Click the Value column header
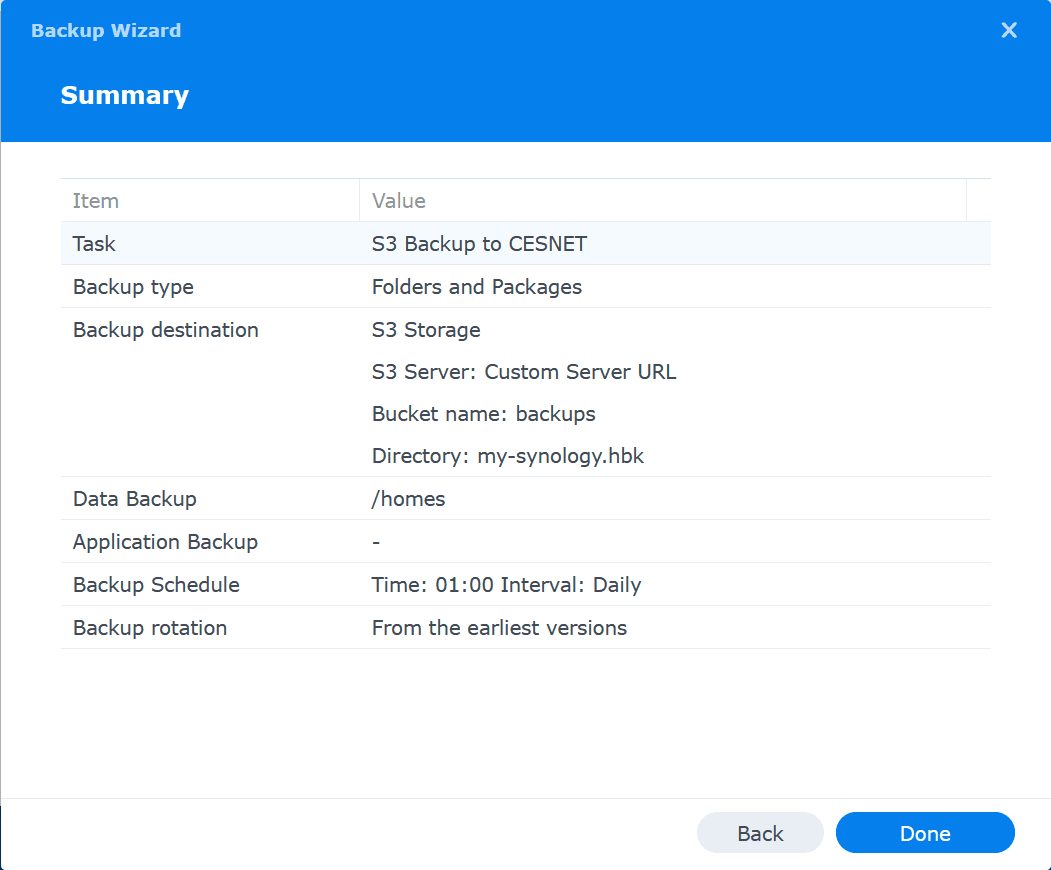The image size is (1051, 870). pos(399,201)
